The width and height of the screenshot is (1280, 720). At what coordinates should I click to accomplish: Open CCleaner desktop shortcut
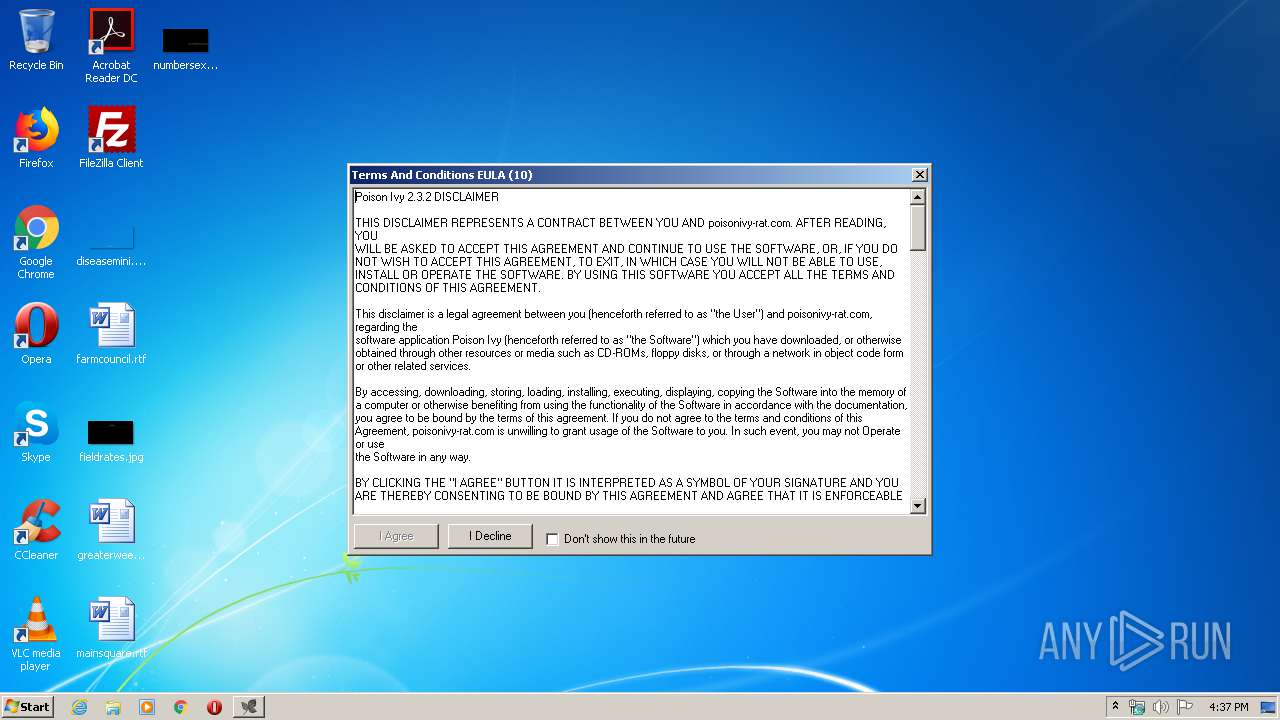[36, 530]
